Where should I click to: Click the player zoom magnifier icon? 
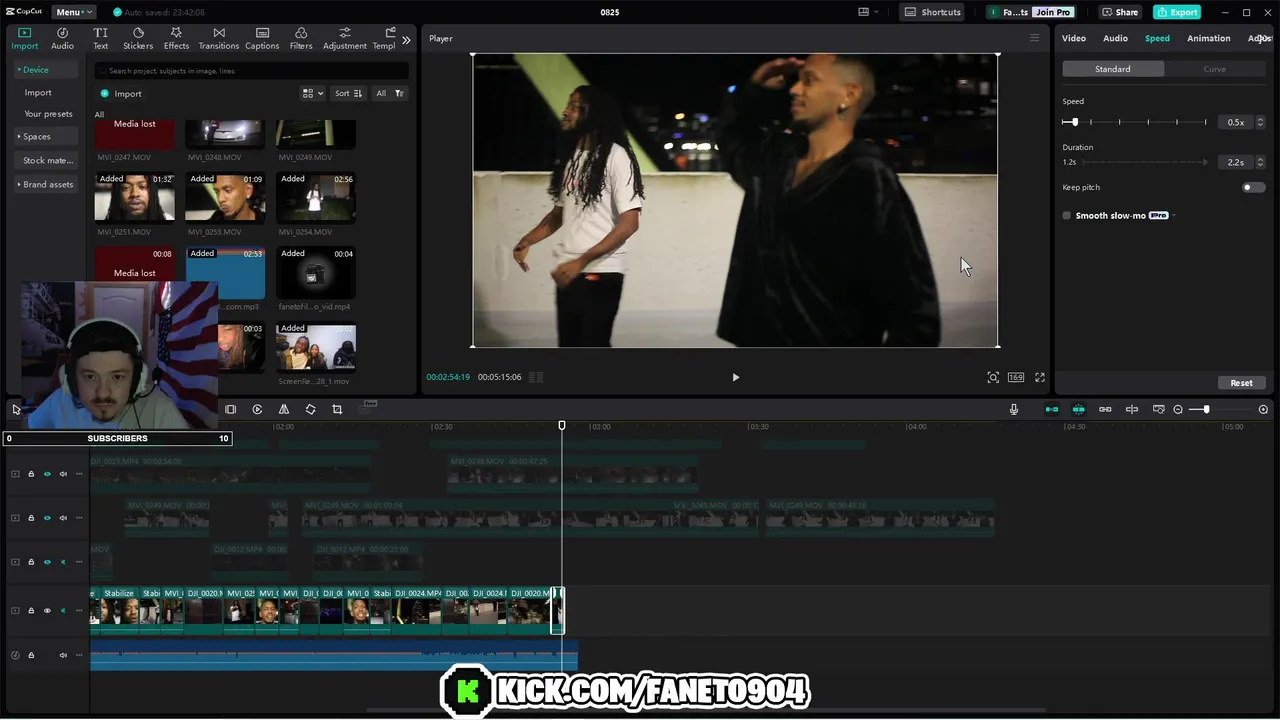pyautogui.click(x=993, y=377)
